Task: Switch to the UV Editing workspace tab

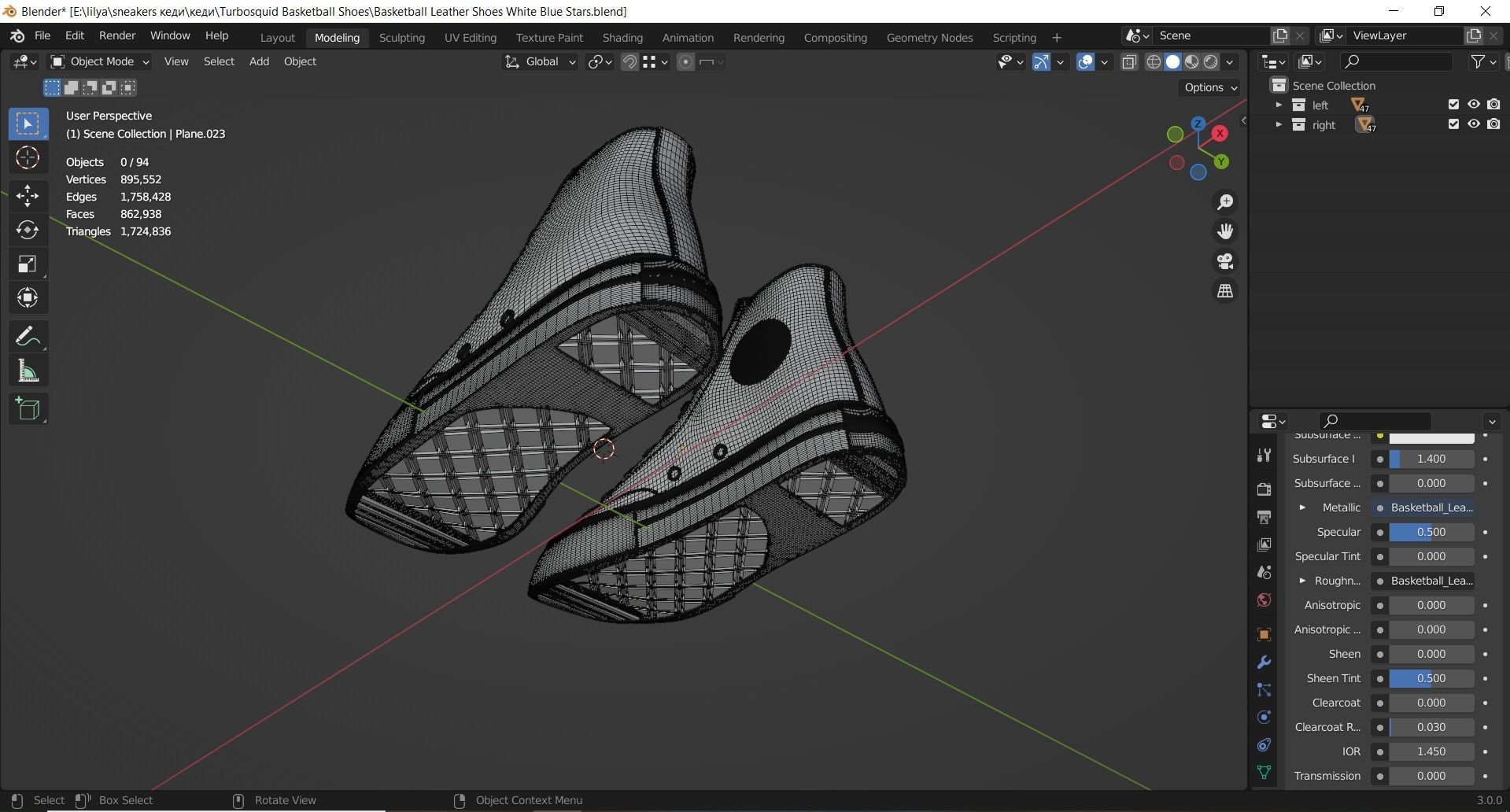Action: 470,38
